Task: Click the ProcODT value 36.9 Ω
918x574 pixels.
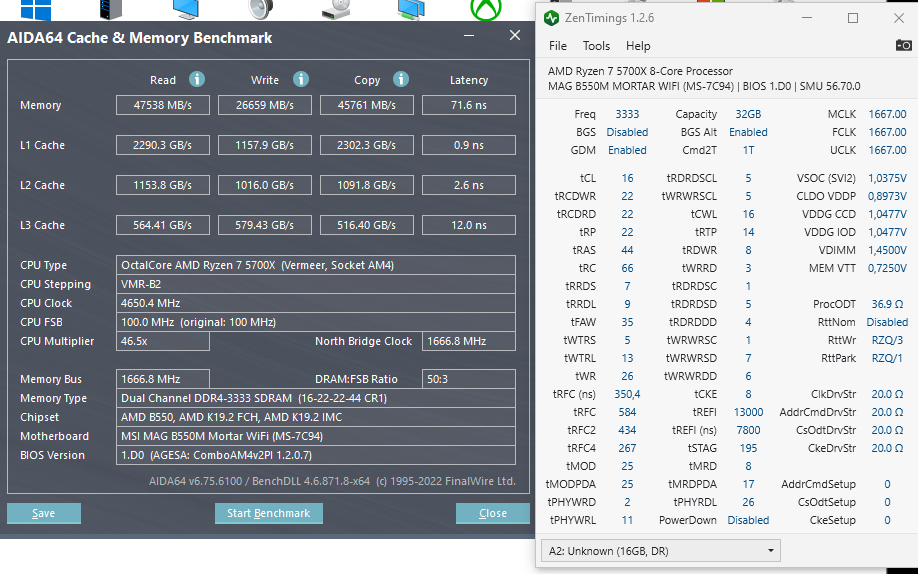Action: click(x=887, y=304)
